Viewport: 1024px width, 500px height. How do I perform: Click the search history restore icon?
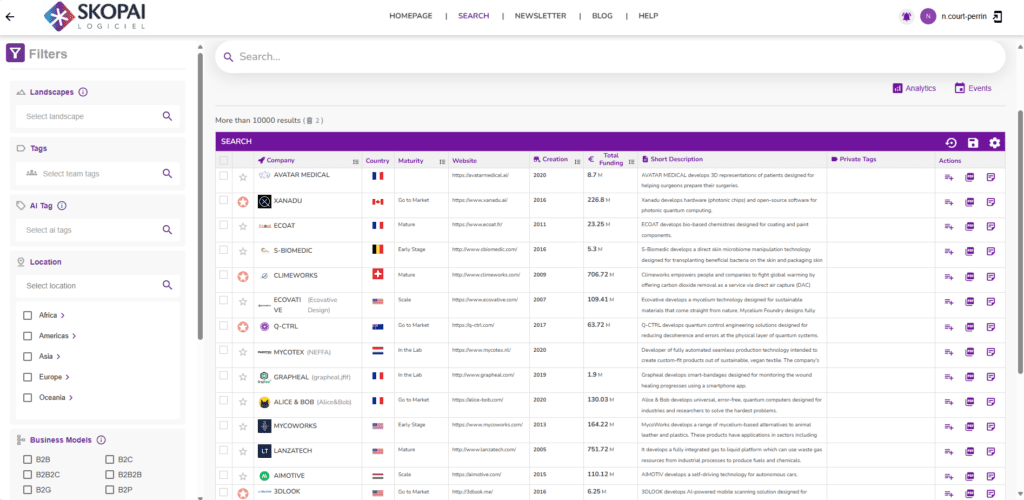(x=951, y=143)
